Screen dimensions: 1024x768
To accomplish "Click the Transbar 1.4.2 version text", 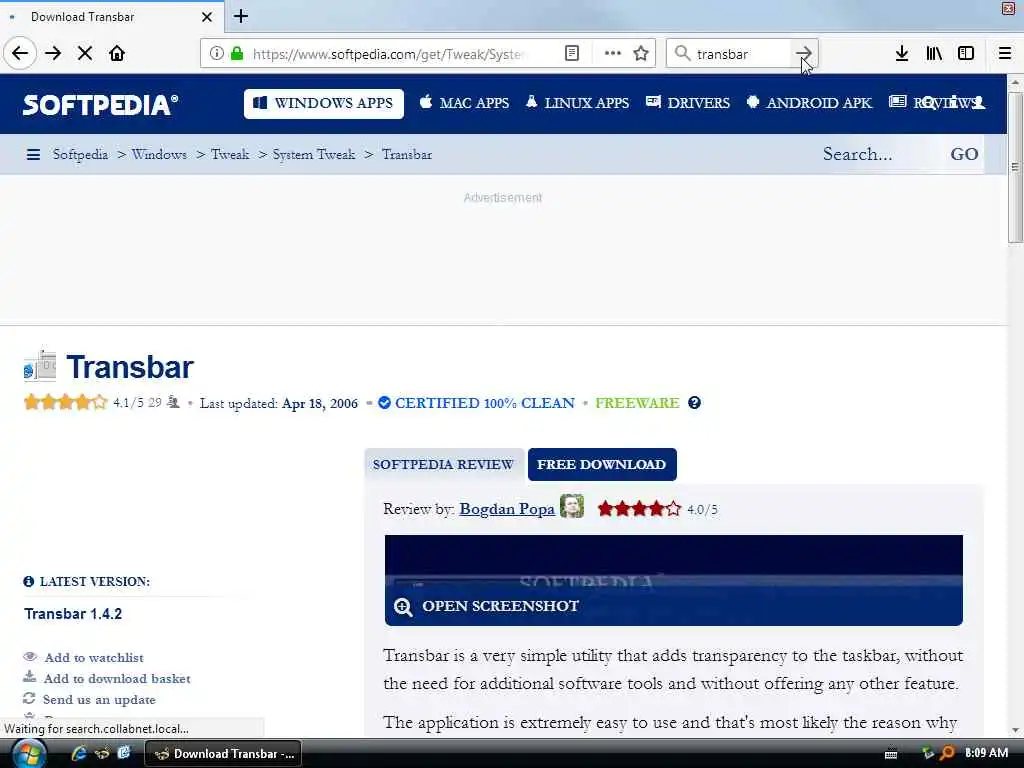I will coord(73,614).
